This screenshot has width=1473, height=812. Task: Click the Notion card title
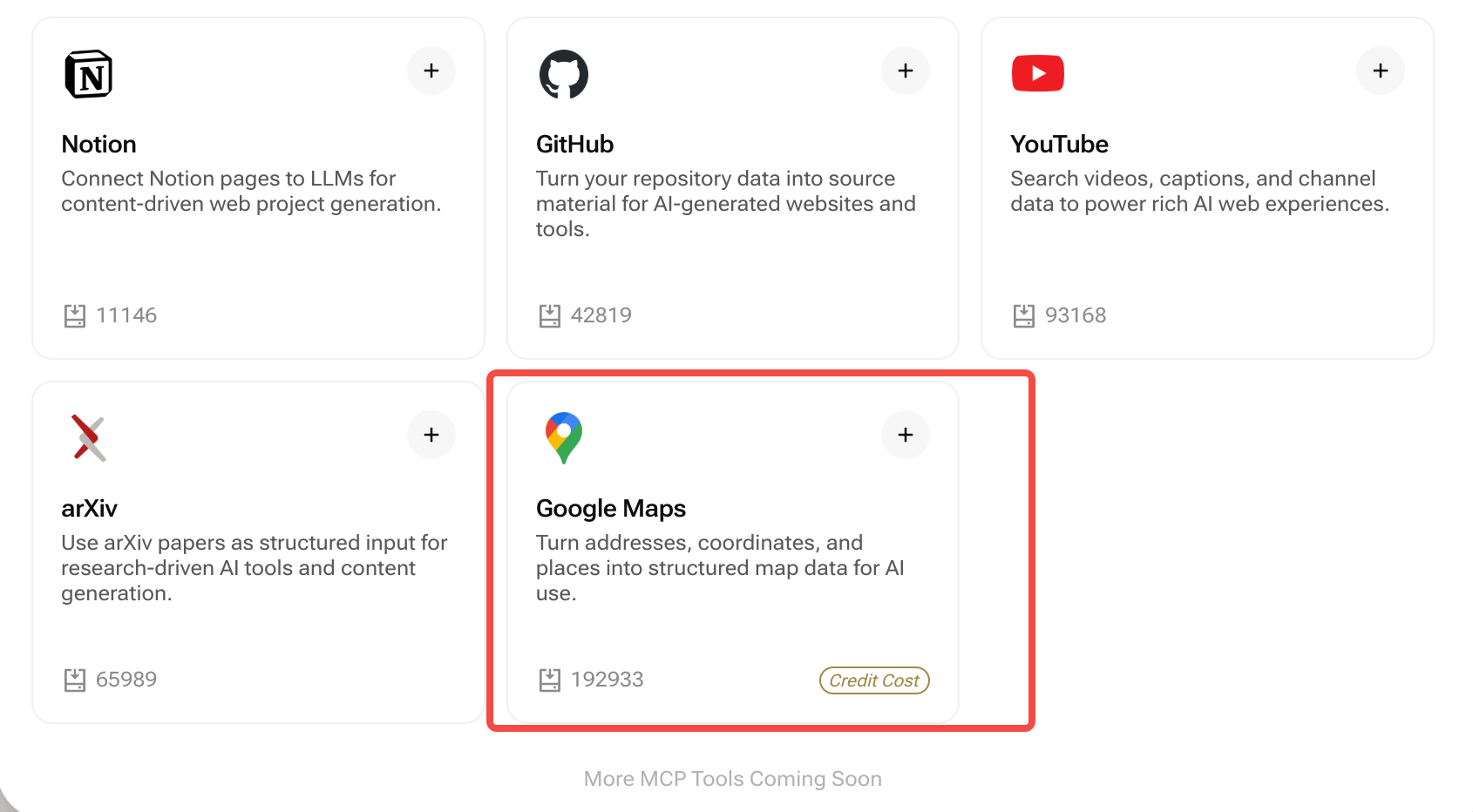pyautogui.click(x=98, y=144)
